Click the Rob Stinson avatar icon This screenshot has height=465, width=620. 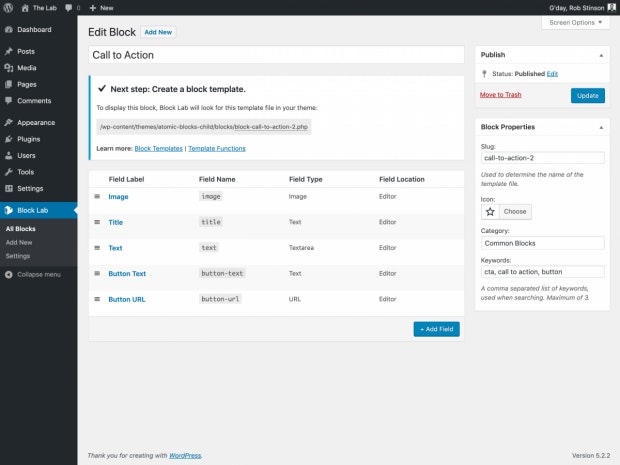[x=611, y=8]
